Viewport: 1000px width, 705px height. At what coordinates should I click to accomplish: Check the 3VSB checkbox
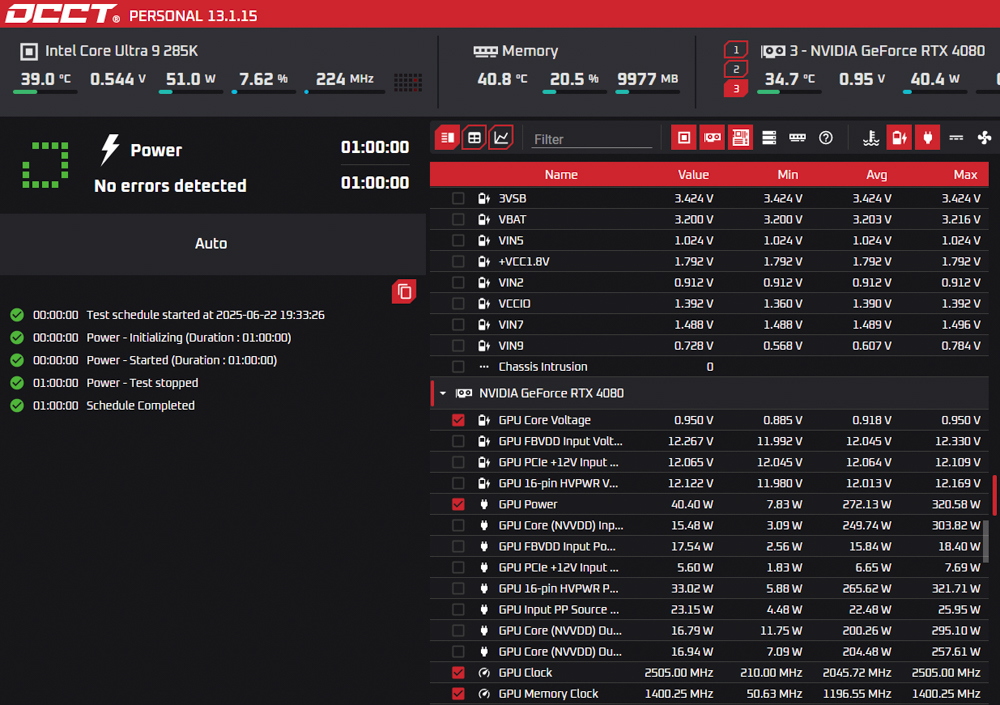click(458, 198)
